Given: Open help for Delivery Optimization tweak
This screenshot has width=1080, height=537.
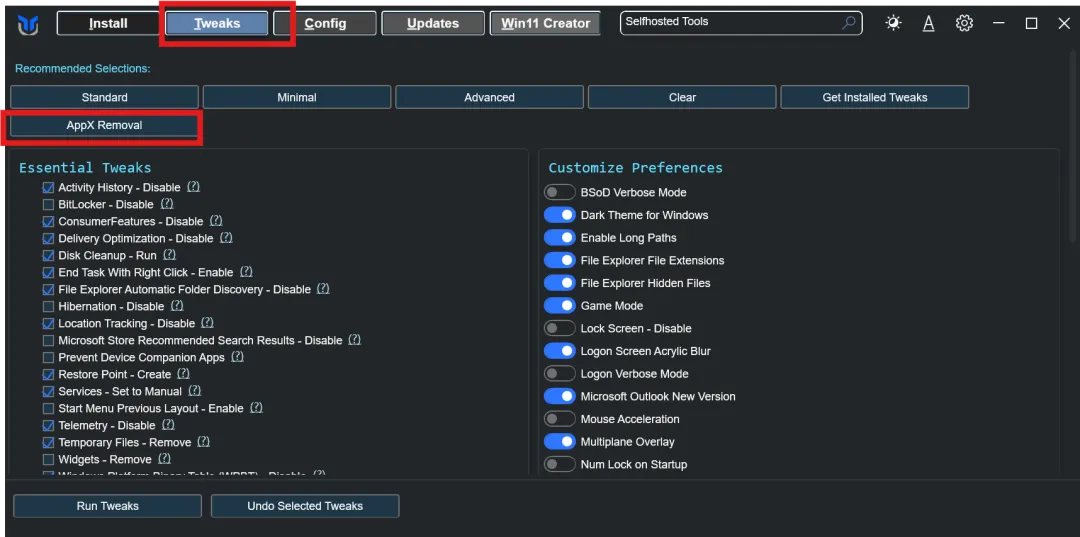Looking at the screenshot, I should pyautogui.click(x=226, y=238).
